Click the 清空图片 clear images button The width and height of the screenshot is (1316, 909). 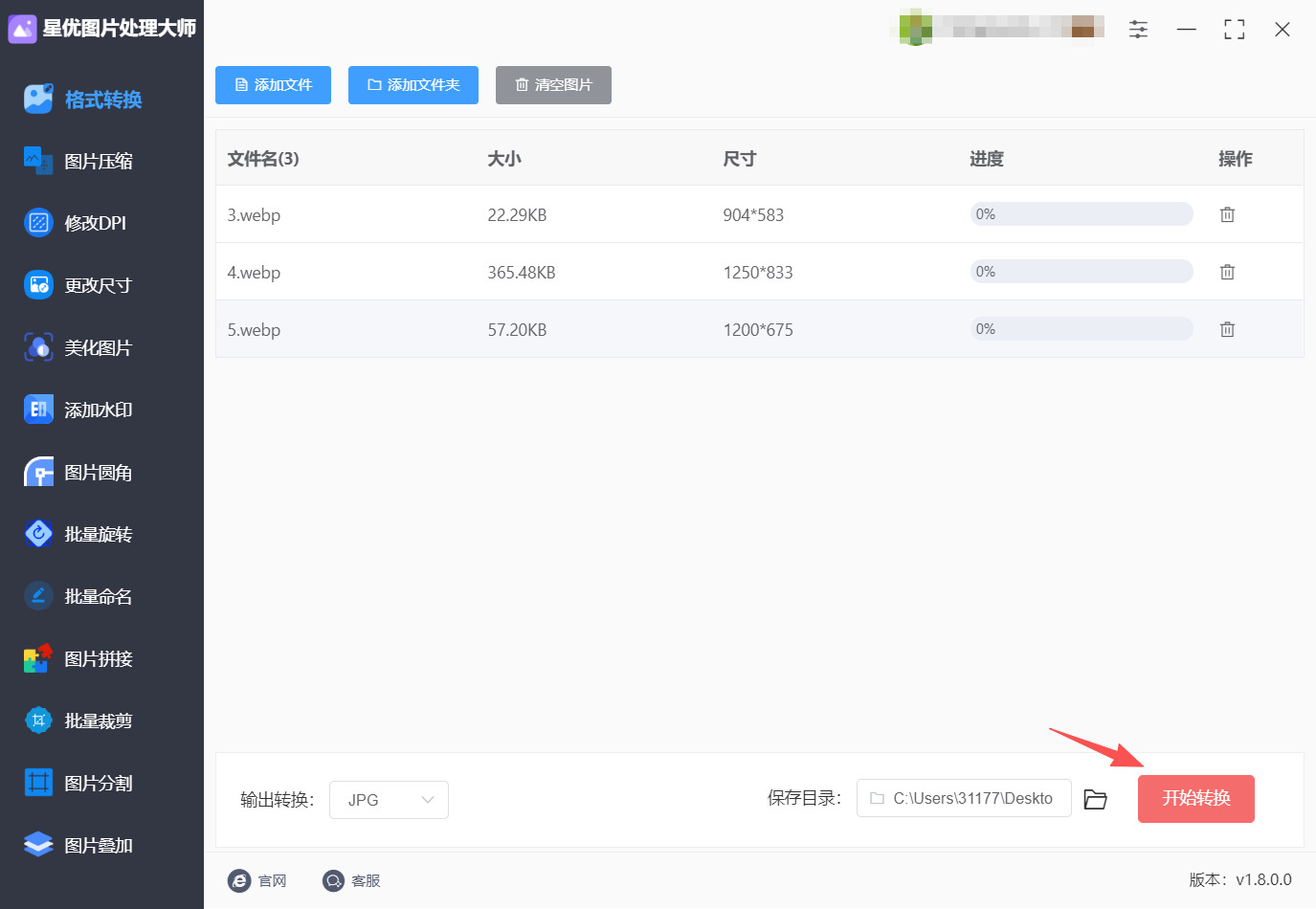553,85
